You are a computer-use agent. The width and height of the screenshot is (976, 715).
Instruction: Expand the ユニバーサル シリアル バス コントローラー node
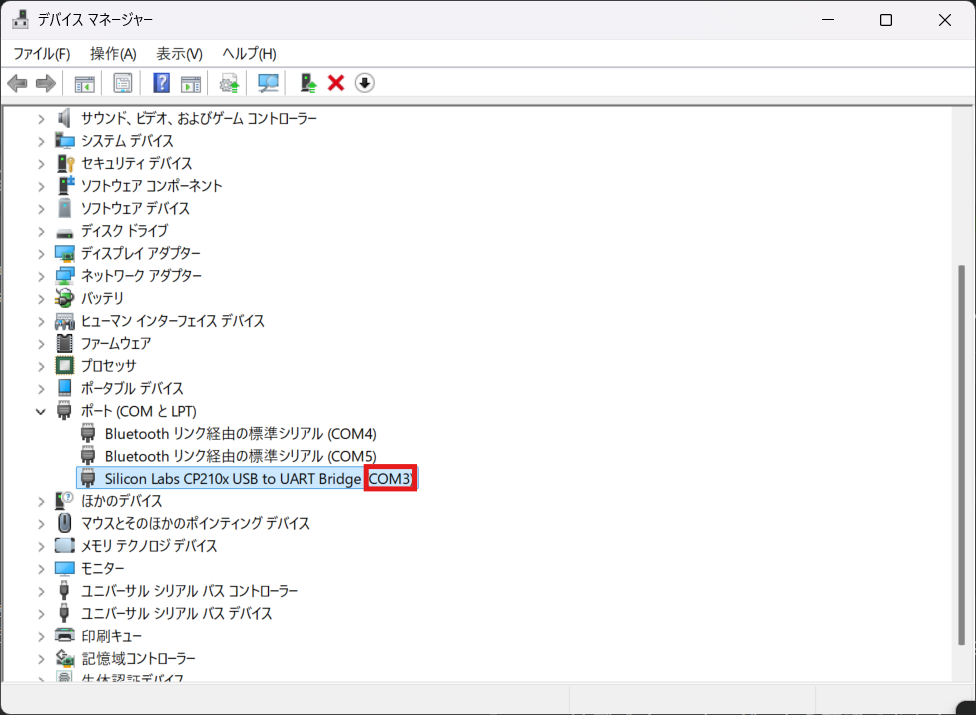41,592
